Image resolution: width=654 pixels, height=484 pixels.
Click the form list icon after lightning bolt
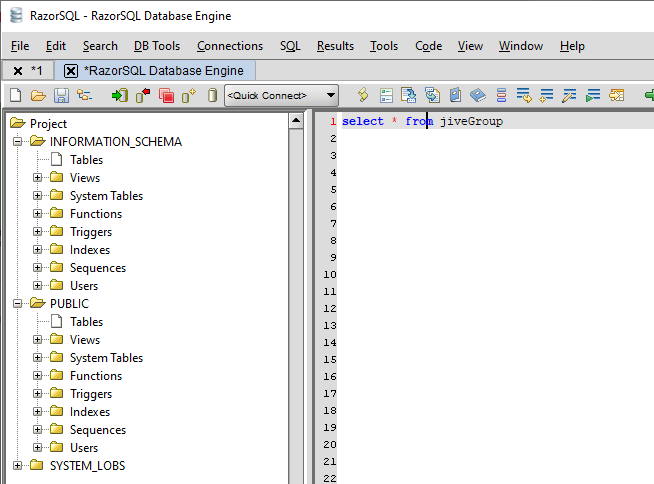tap(387, 96)
